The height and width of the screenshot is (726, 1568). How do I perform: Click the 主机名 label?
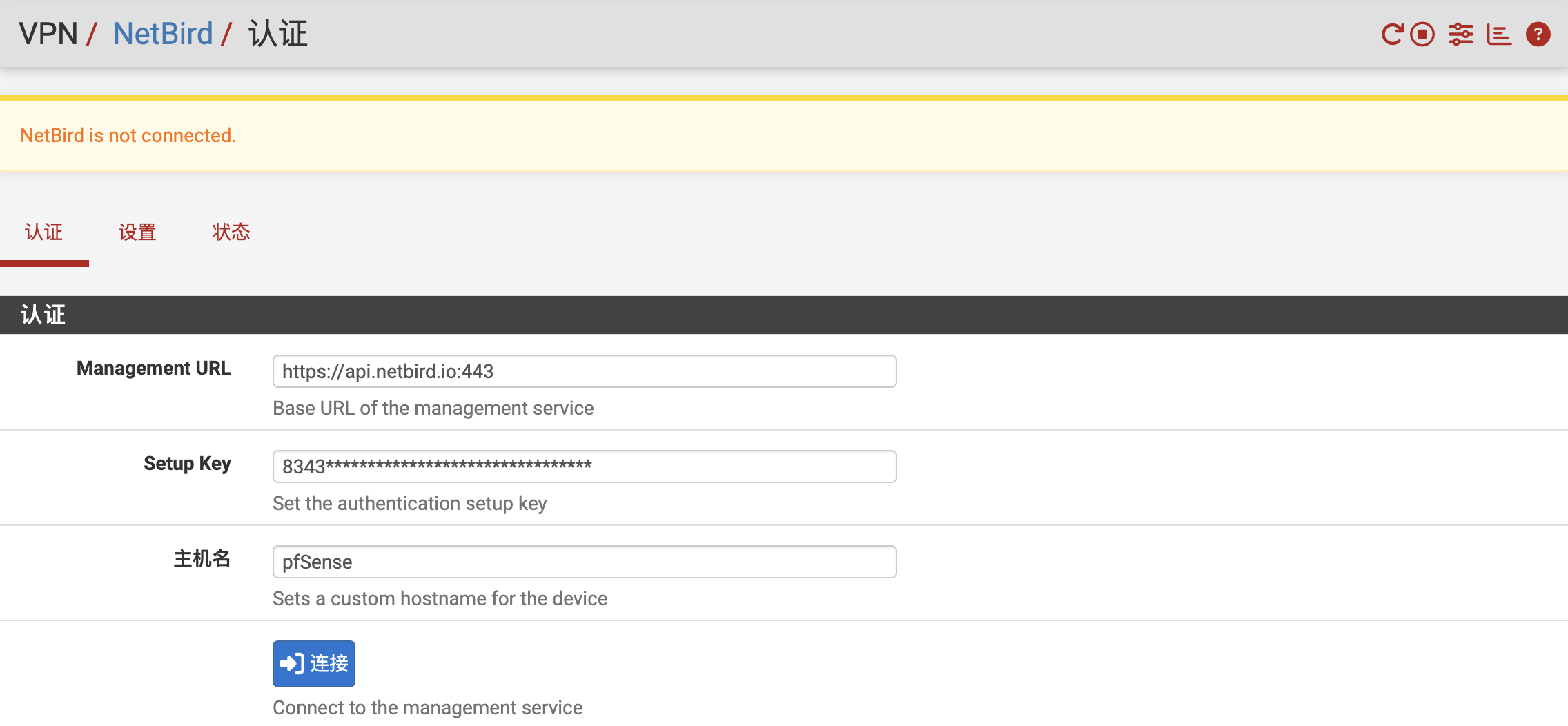tap(202, 559)
